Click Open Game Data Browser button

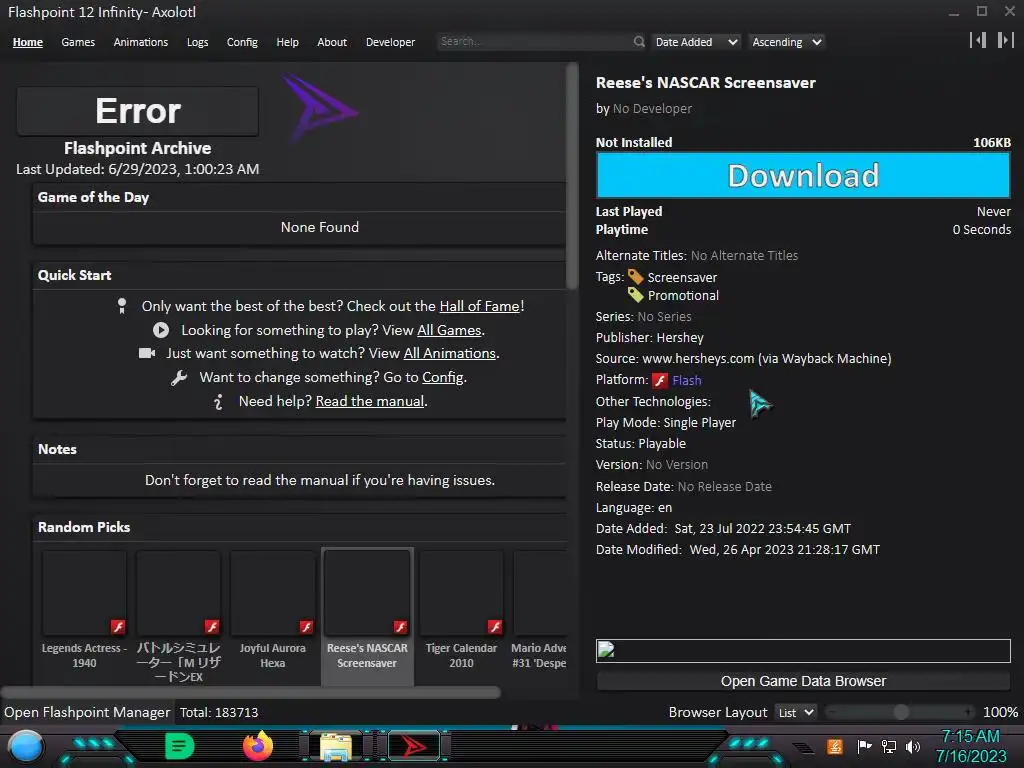coord(803,681)
